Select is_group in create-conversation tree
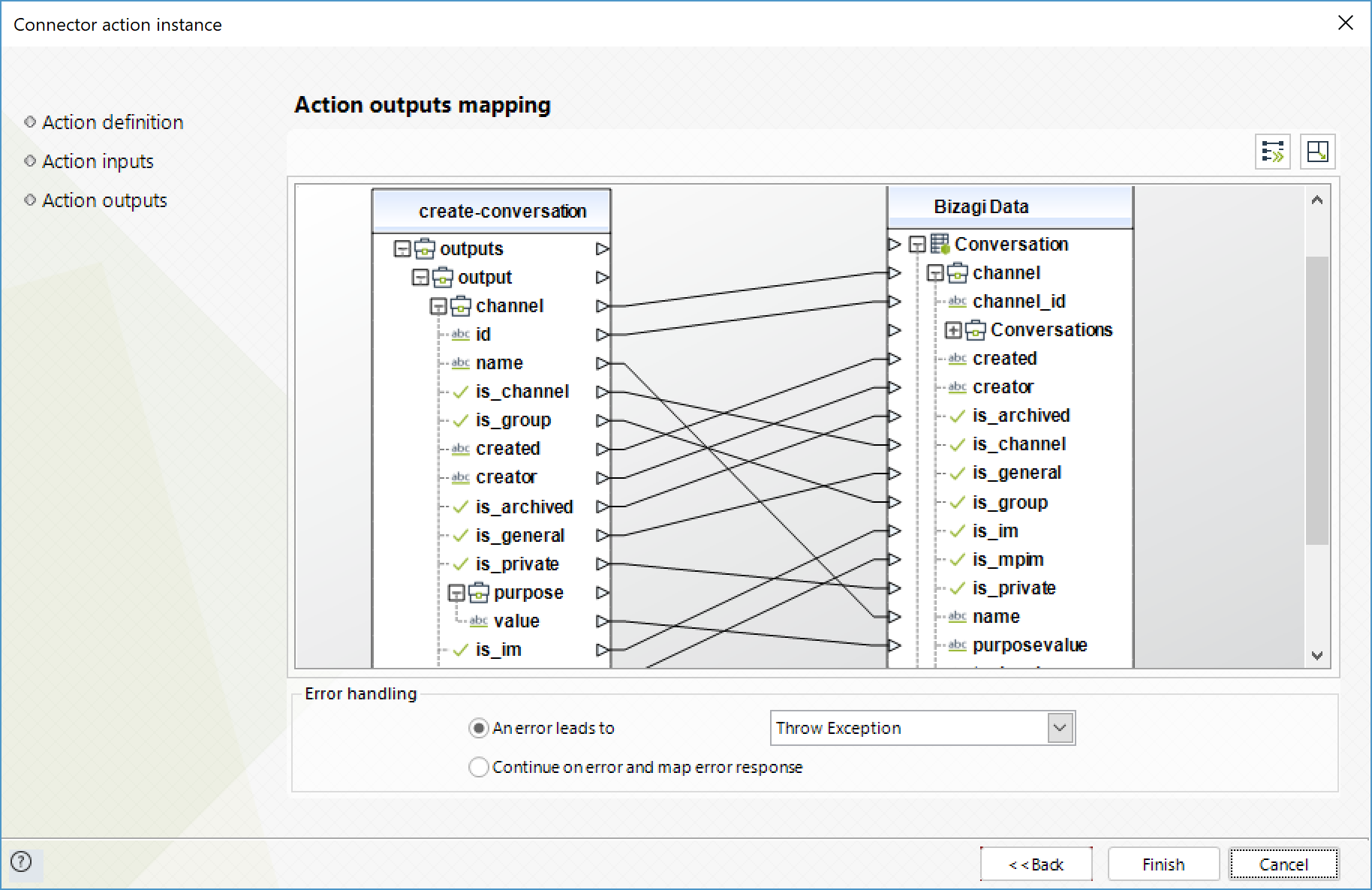 (513, 420)
